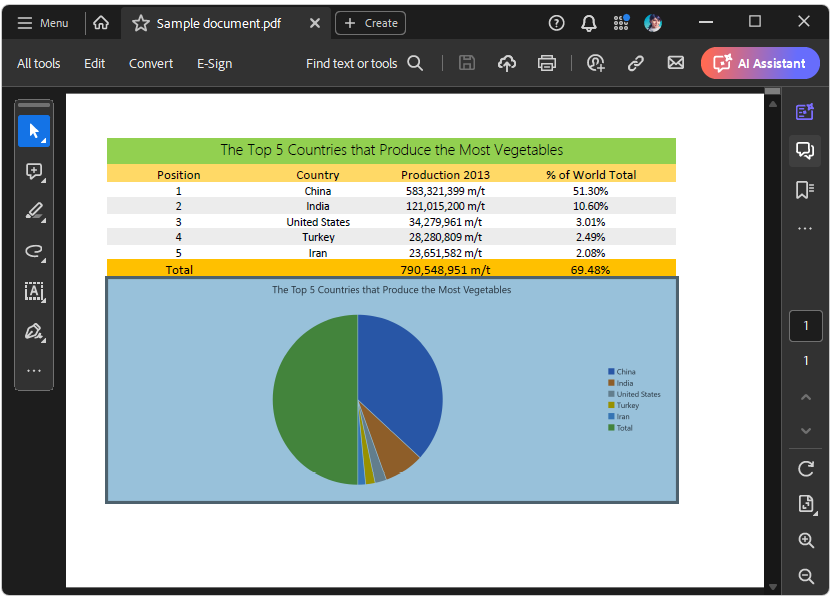Open the hamburger Menu

pyautogui.click(x=43, y=22)
